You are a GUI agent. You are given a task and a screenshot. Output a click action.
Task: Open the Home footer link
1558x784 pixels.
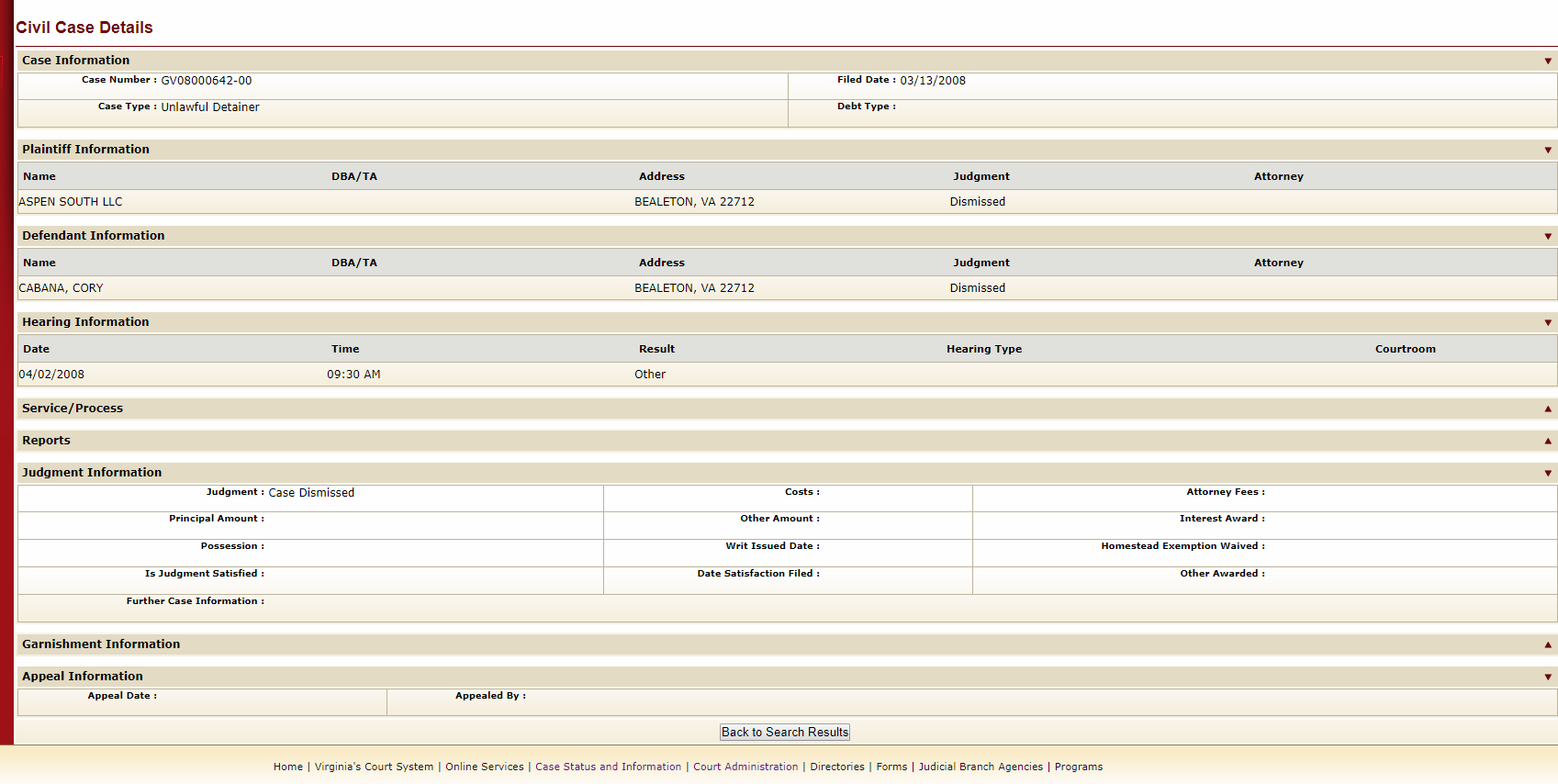point(288,767)
